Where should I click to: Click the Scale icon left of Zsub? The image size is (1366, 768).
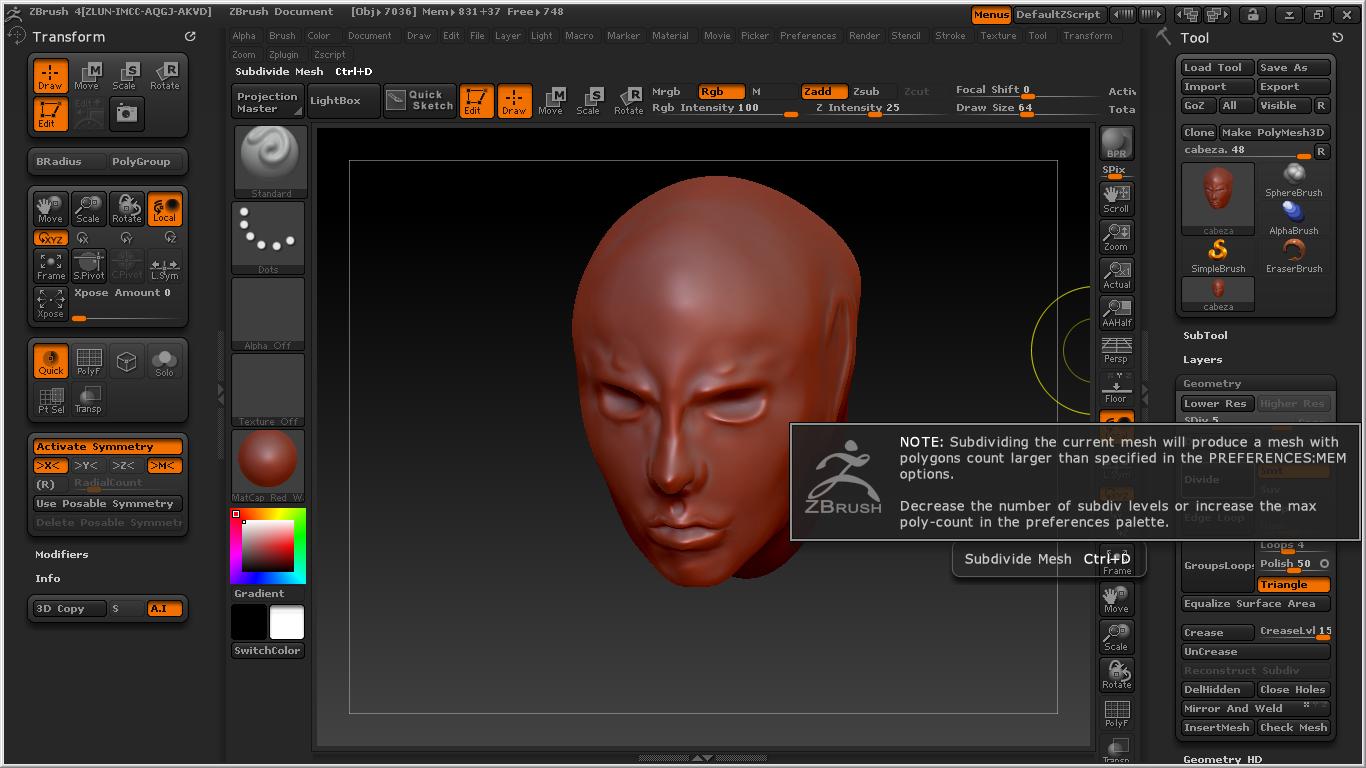[x=589, y=100]
